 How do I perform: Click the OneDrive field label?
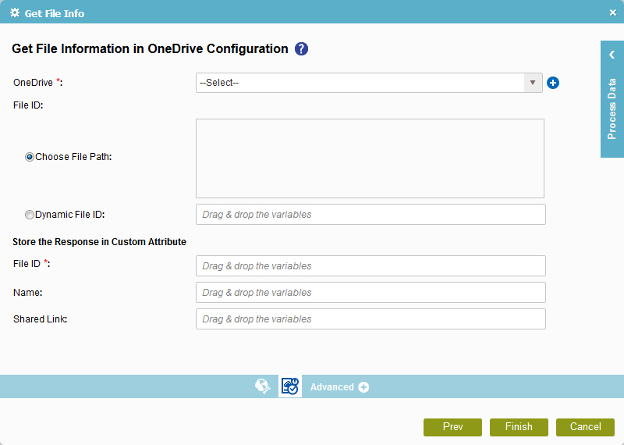click(x=38, y=83)
